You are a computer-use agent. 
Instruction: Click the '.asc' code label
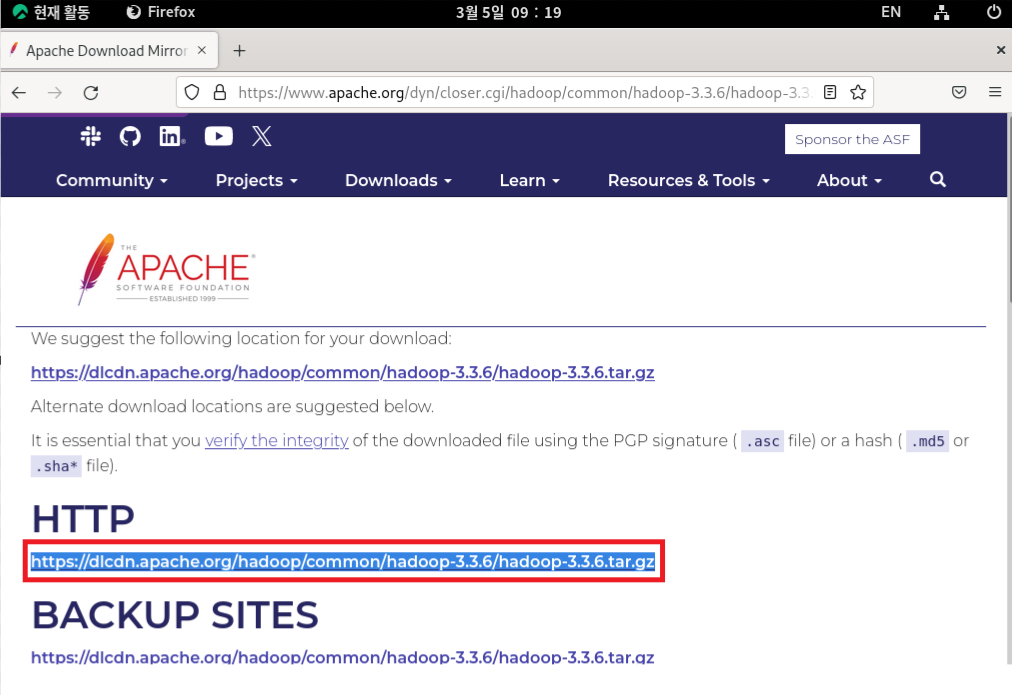click(x=762, y=441)
